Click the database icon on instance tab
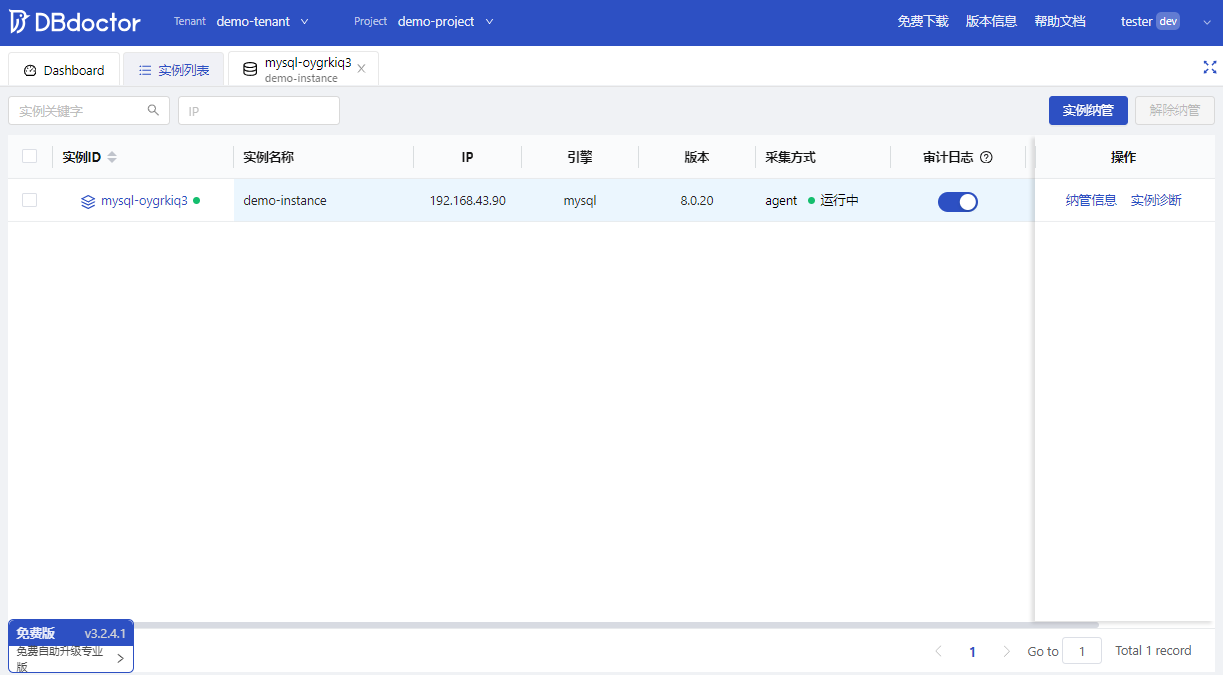 [x=250, y=69]
